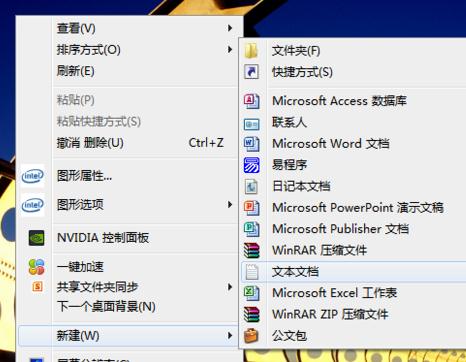Create a new 快捷方式(S)
The height and width of the screenshot is (362, 466).
tap(353, 72)
